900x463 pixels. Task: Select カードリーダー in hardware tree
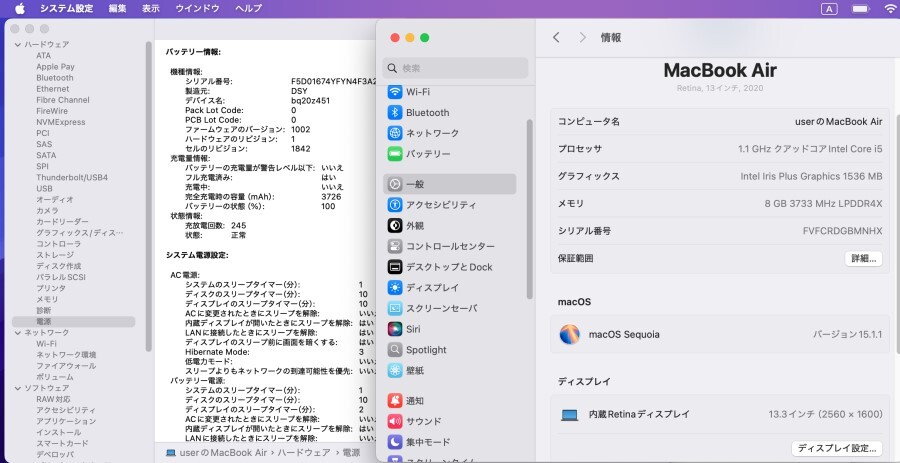coord(62,222)
